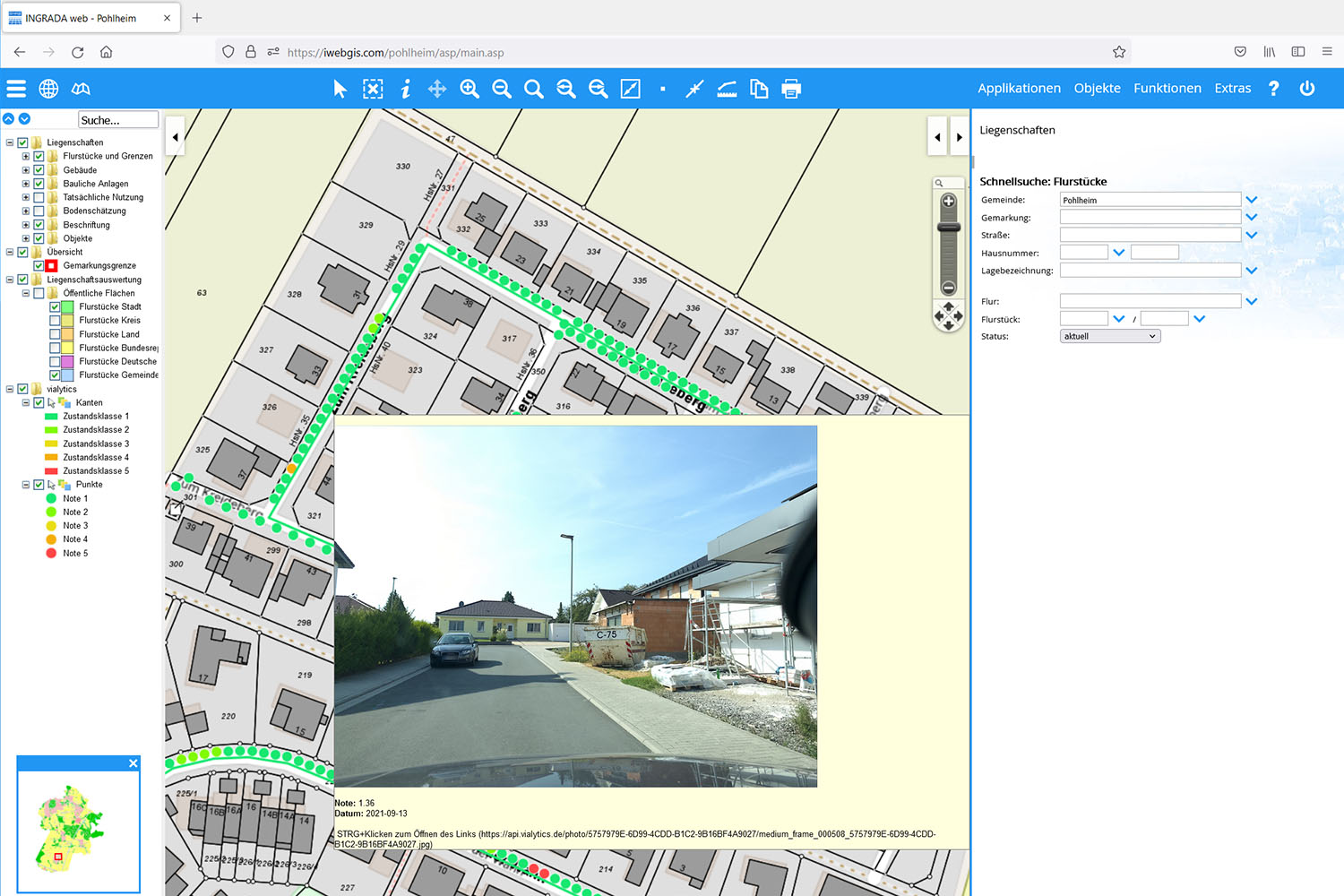Open the Status aktuell dropdown

click(1110, 337)
